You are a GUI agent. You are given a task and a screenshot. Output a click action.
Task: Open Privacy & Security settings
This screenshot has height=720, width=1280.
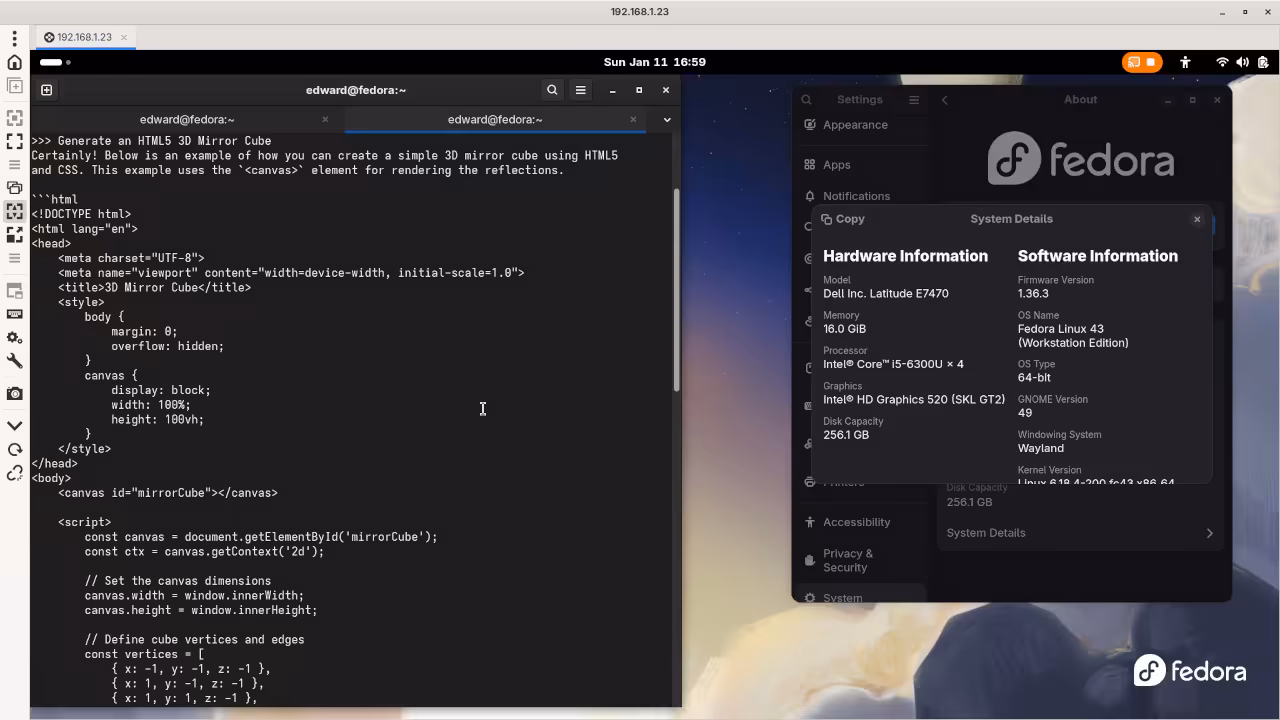847,560
